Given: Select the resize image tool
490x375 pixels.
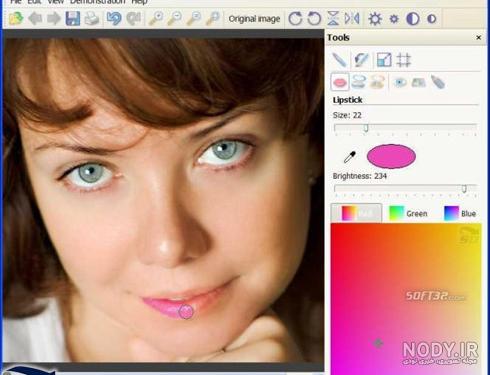Looking at the screenshot, I should pos(384,60).
